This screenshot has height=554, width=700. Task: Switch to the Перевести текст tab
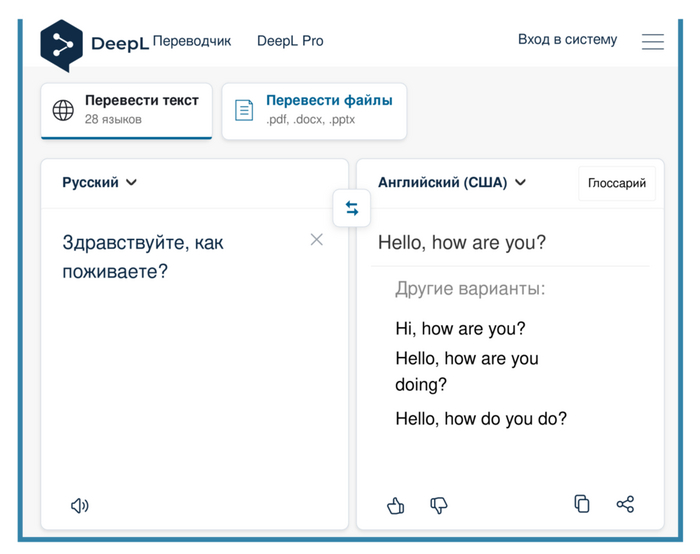pos(127,110)
